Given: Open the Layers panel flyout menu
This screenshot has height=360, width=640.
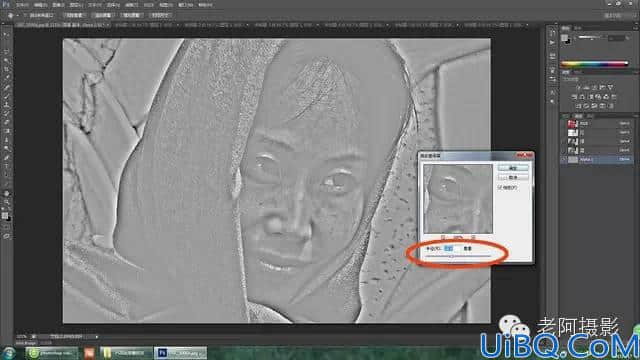Looking at the screenshot, I should click(636, 116).
